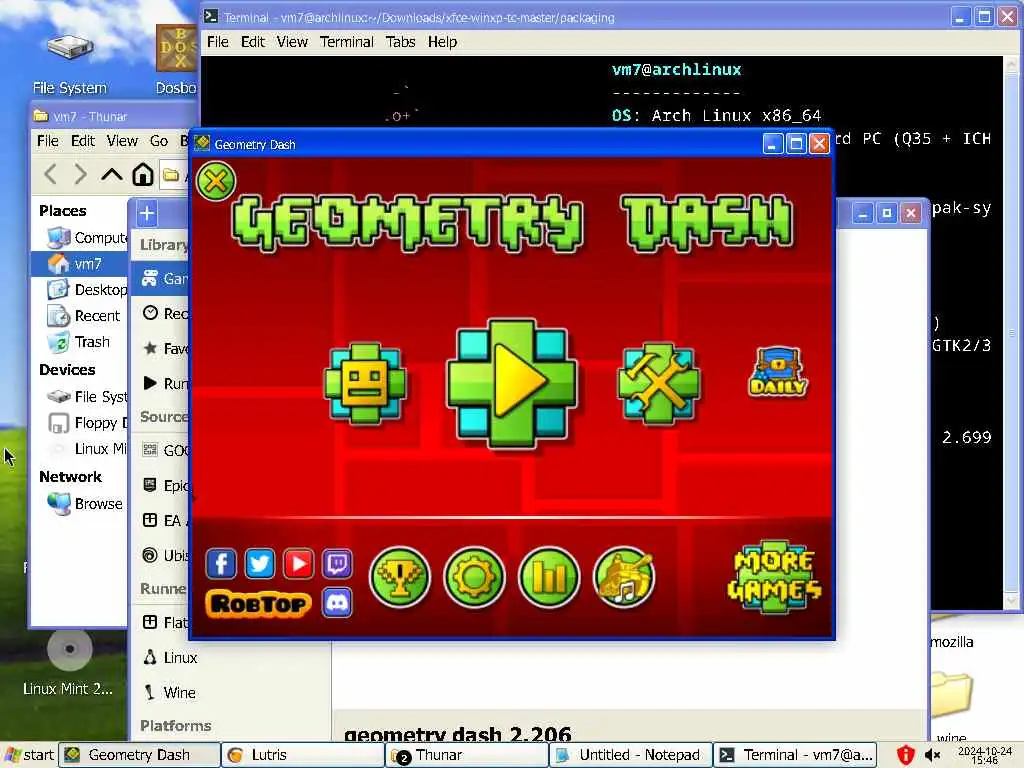The image size is (1024, 768).
Task: Click the Terminal vertical scrollbar
Action: pyautogui.click(x=1012, y=333)
